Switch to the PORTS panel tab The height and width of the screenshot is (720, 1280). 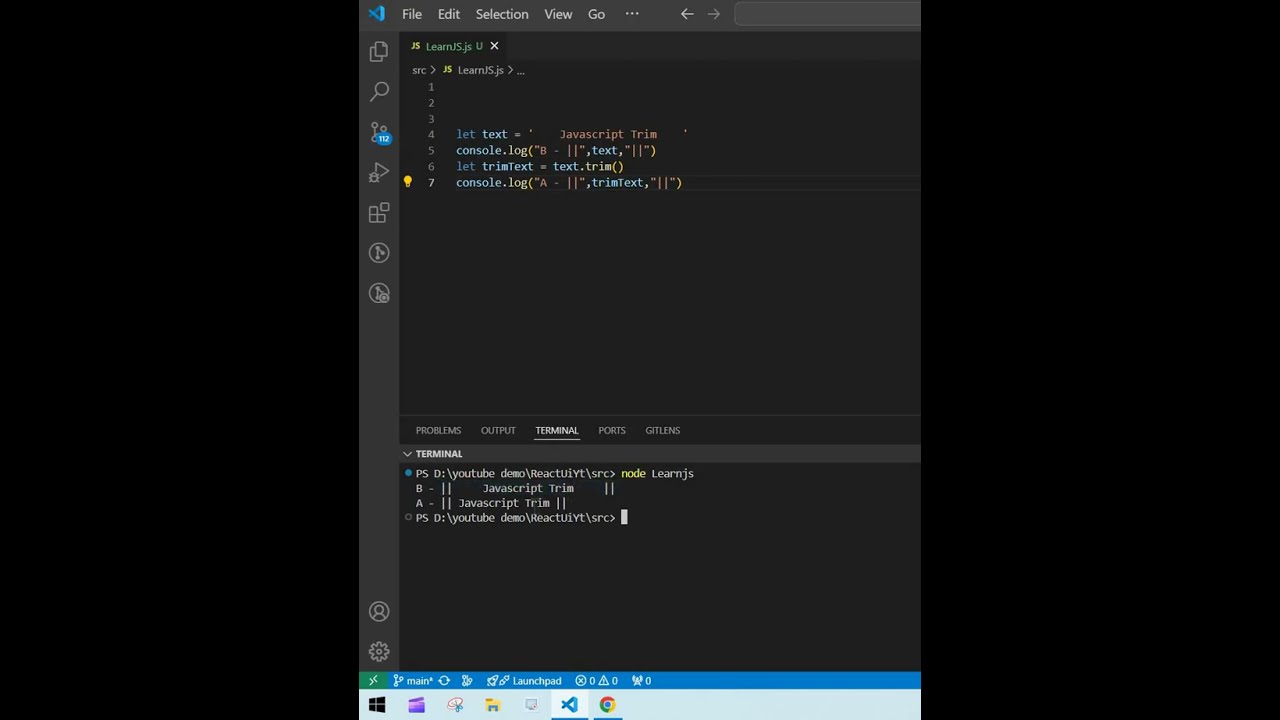[612, 430]
